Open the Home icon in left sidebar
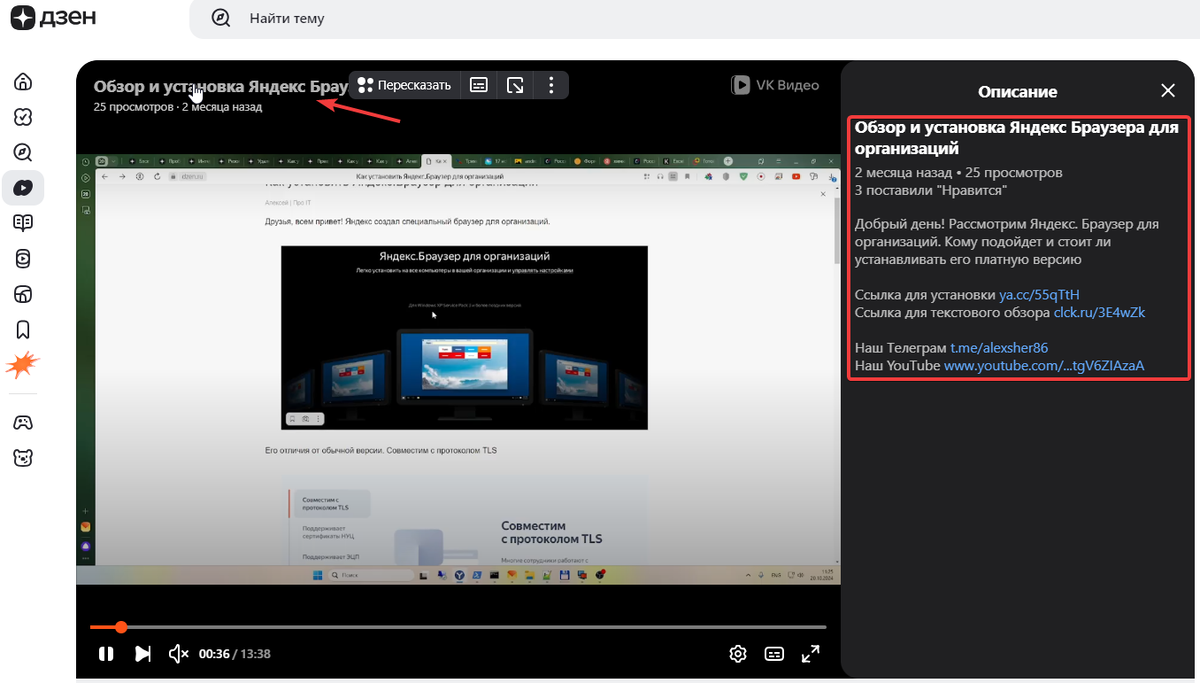 [x=22, y=82]
